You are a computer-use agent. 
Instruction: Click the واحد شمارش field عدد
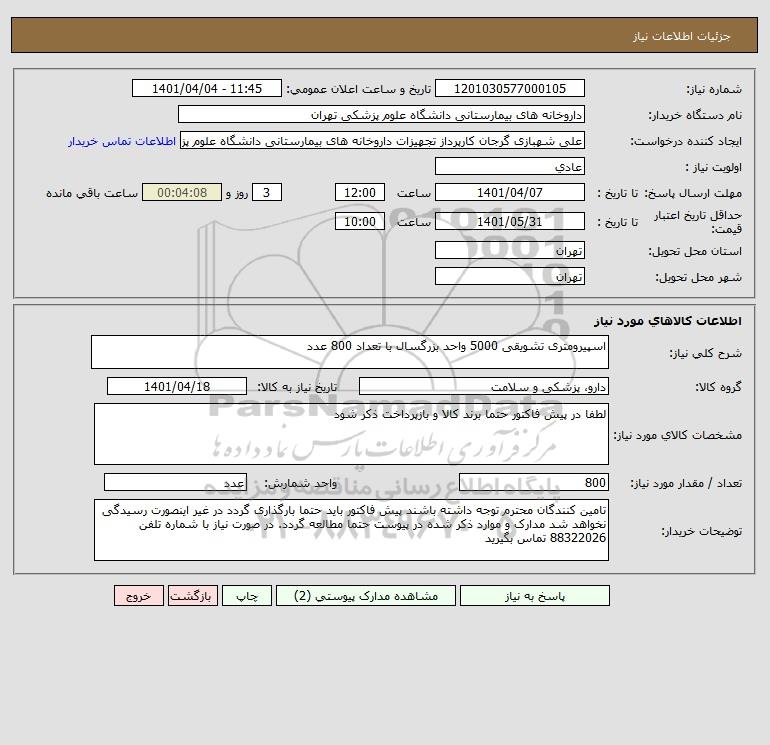pyautogui.click(x=175, y=482)
